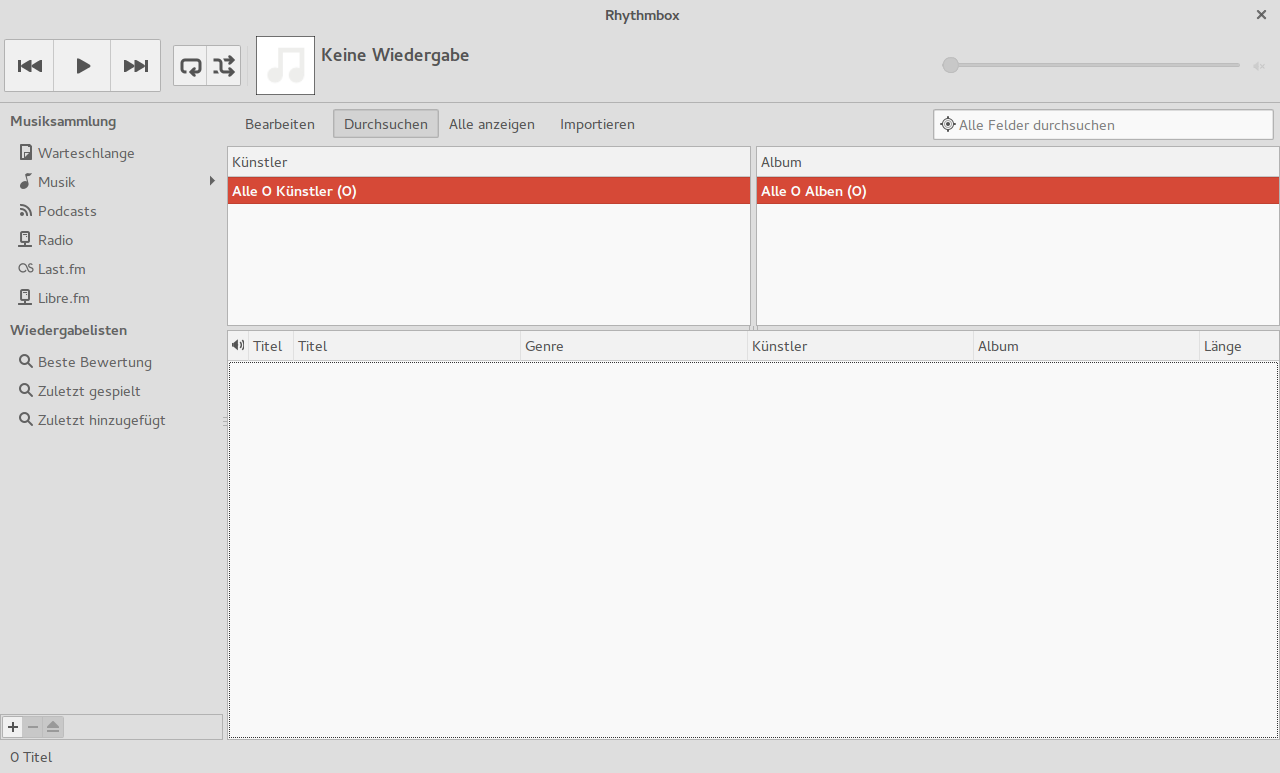Screen dimensions: 1280x773
Task: Click the volume speaker icon
Action: [1258, 66]
